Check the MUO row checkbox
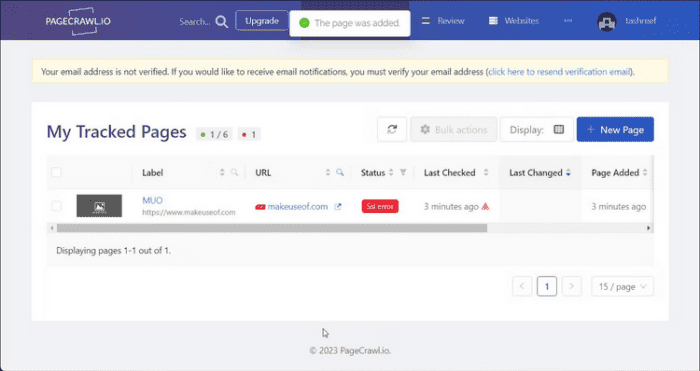The width and height of the screenshot is (700, 371). [x=56, y=206]
